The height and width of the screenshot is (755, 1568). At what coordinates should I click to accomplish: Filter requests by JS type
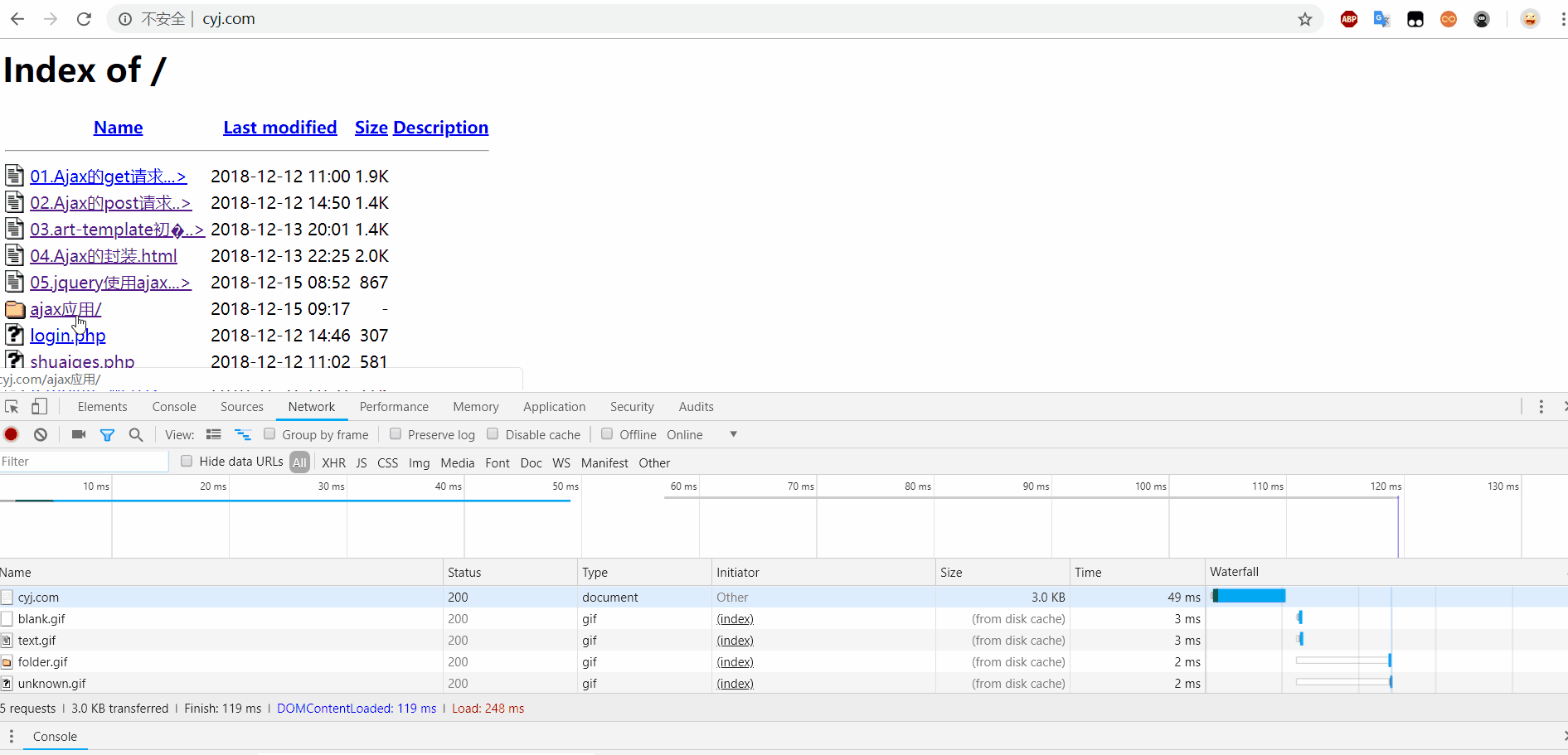click(x=362, y=463)
